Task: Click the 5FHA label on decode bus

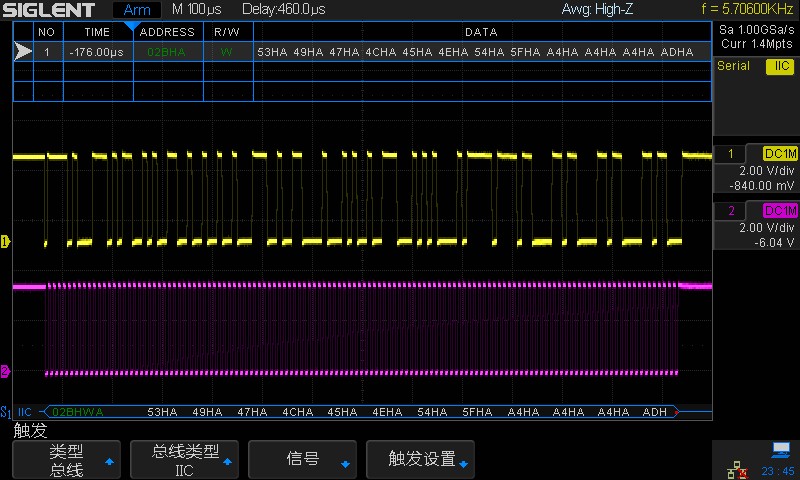Action: point(478,412)
